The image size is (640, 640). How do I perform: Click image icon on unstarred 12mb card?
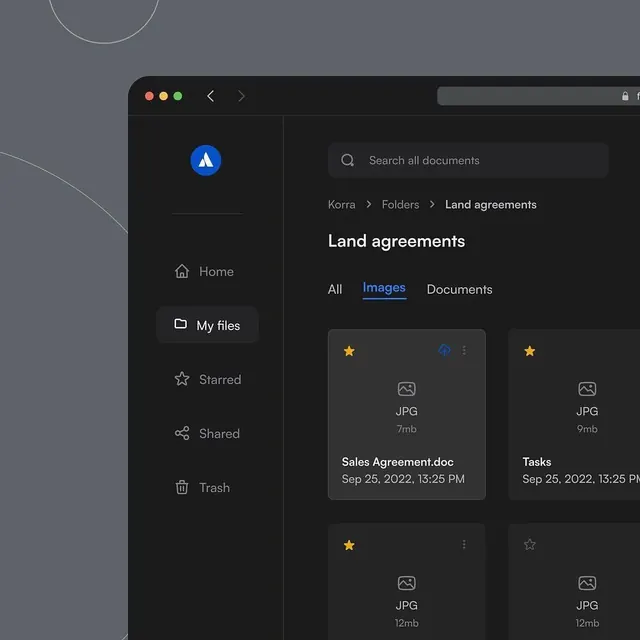(x=587, y=583)
